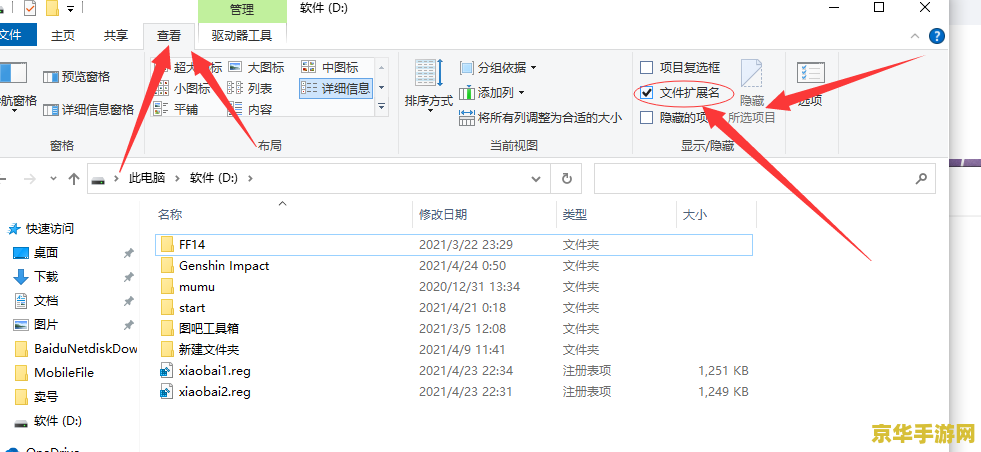Select 中图标 medium icons layout
The width and height of the screenshot is (981, 452).
tap(330, 68)
